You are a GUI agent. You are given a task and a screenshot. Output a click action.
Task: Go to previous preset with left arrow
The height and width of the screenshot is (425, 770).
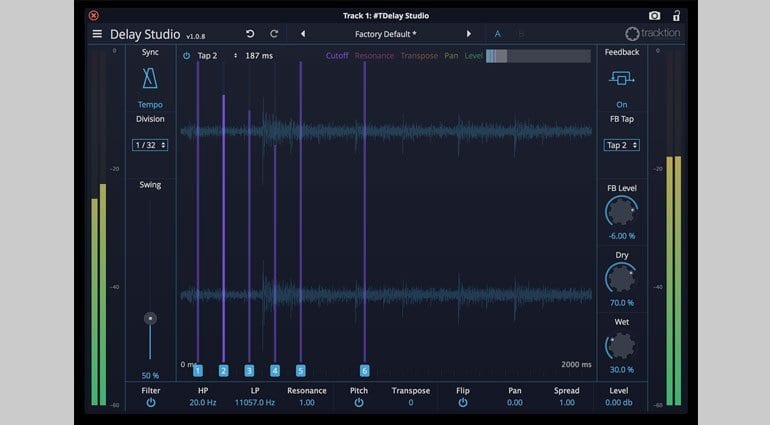coord(303,34)
